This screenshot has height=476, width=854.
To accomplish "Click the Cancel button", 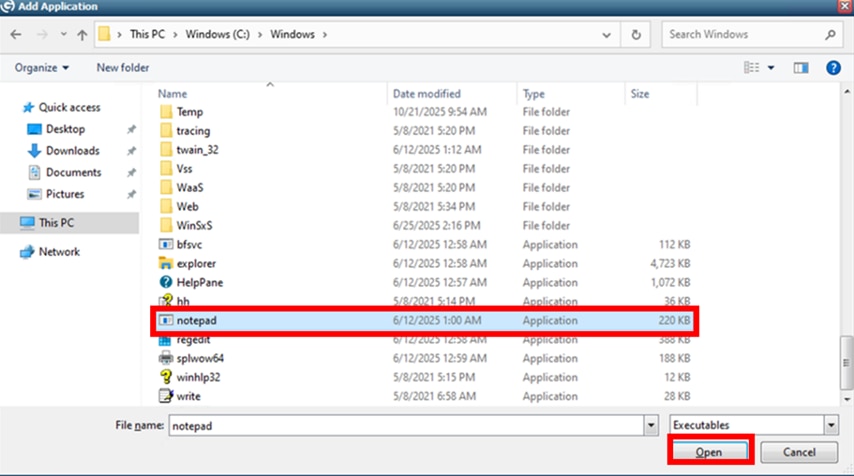I will (798, 453).
